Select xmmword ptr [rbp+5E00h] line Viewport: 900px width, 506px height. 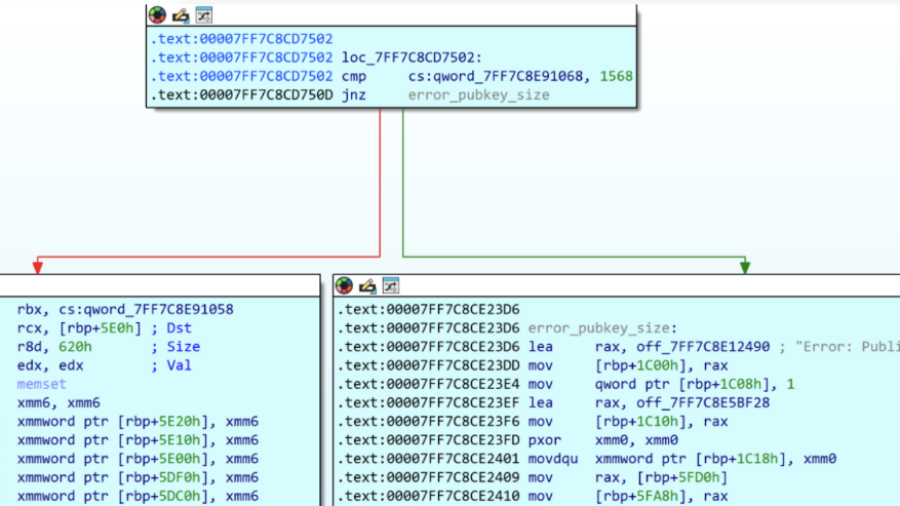(x=138, y=458)
